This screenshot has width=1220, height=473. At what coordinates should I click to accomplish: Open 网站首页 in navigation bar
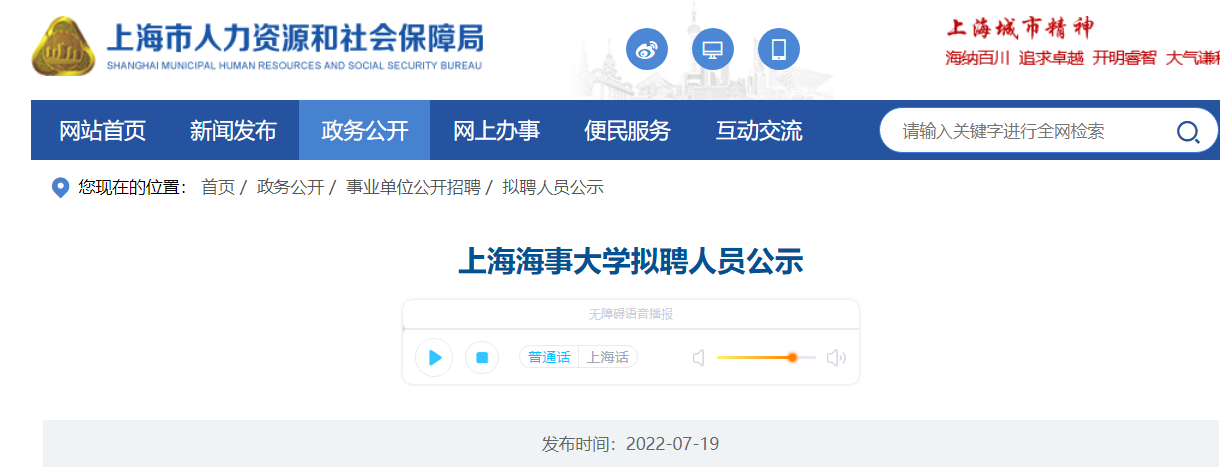[x=103, y=130]
